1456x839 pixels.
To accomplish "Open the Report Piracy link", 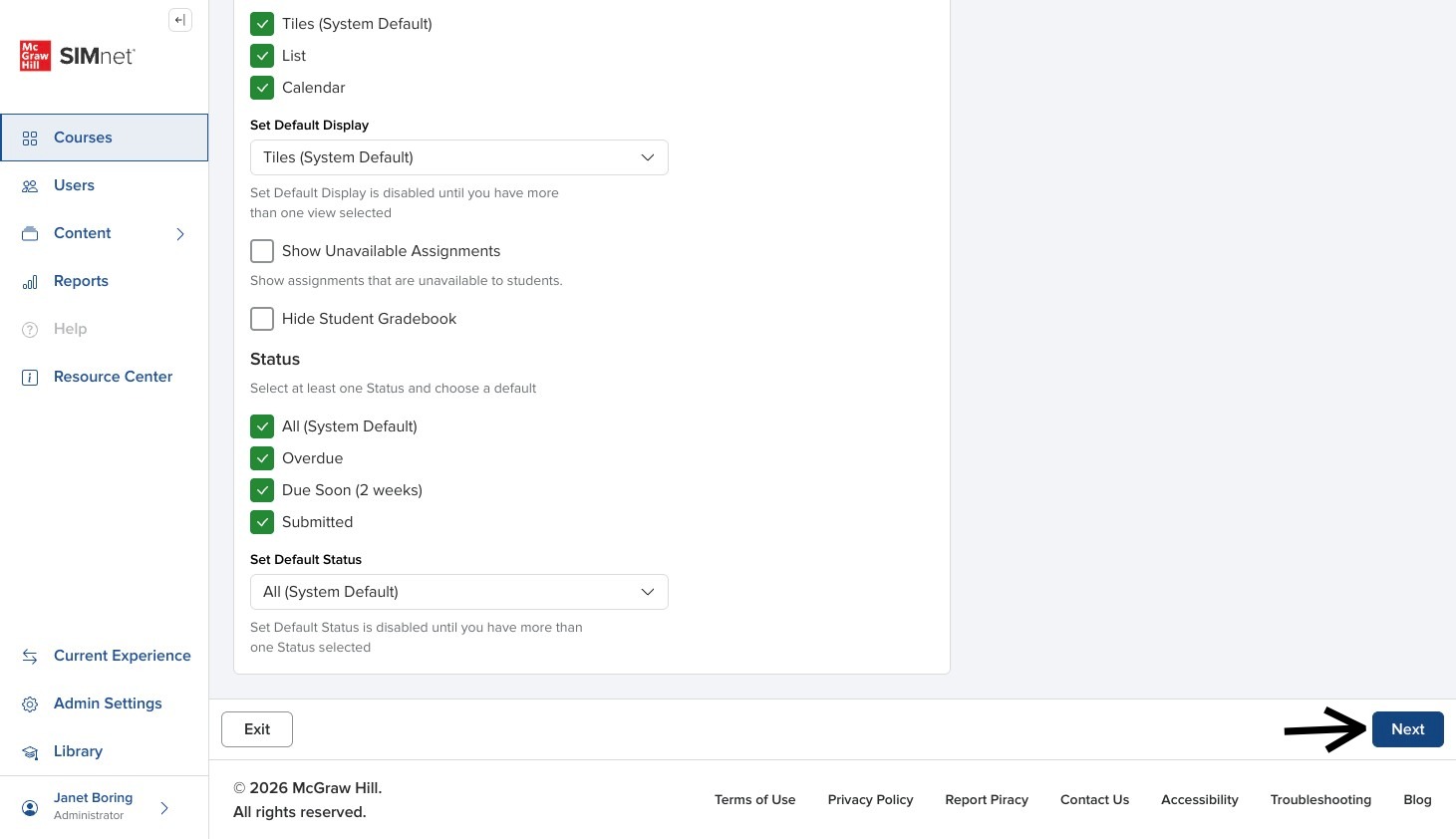I will [987, 799].
